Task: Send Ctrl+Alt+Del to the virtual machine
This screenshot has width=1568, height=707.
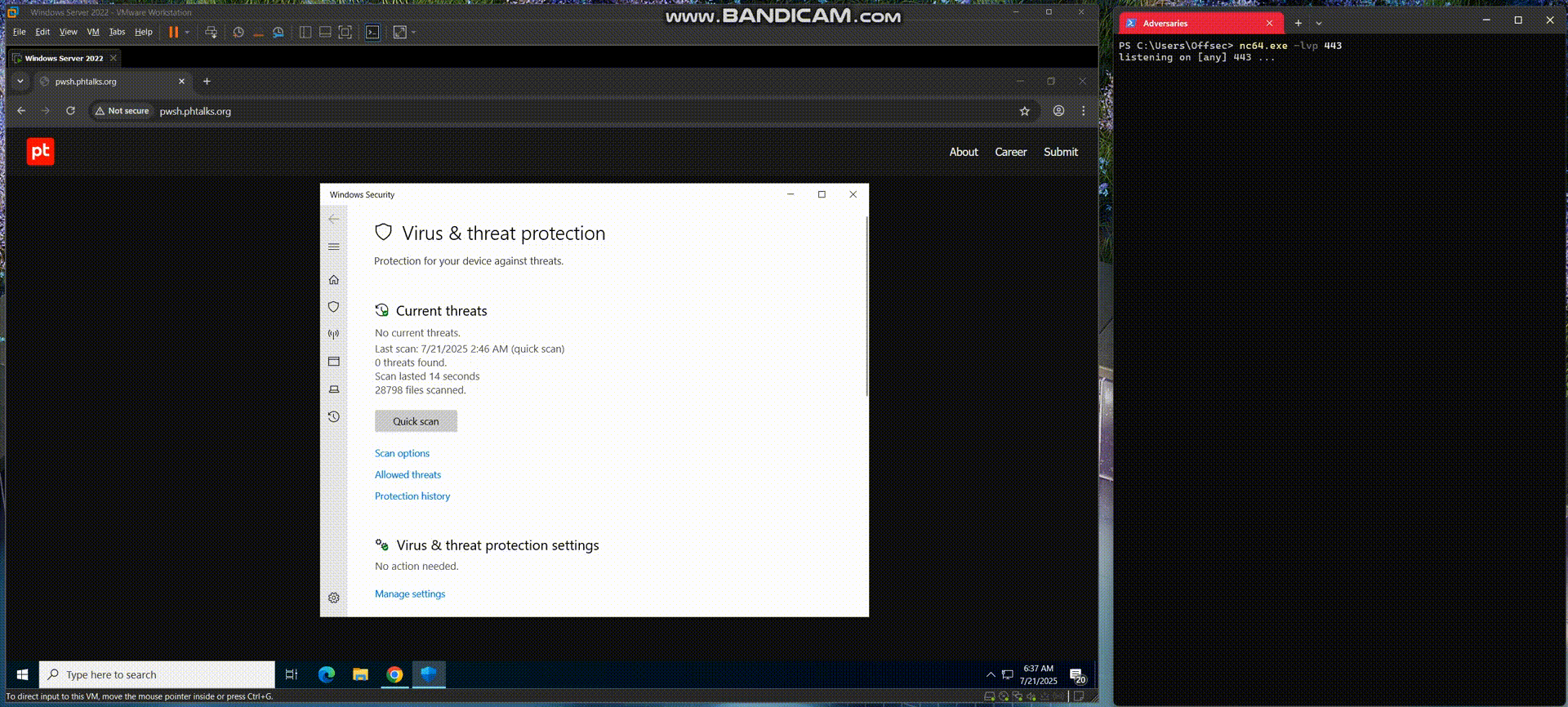Action: click(x=212, y=32)
